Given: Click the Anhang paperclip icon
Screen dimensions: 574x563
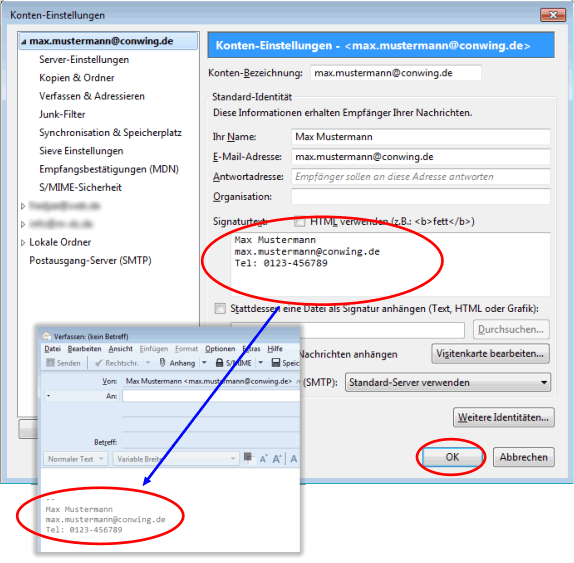Looking at the screenshot, I should pos(163,362).
